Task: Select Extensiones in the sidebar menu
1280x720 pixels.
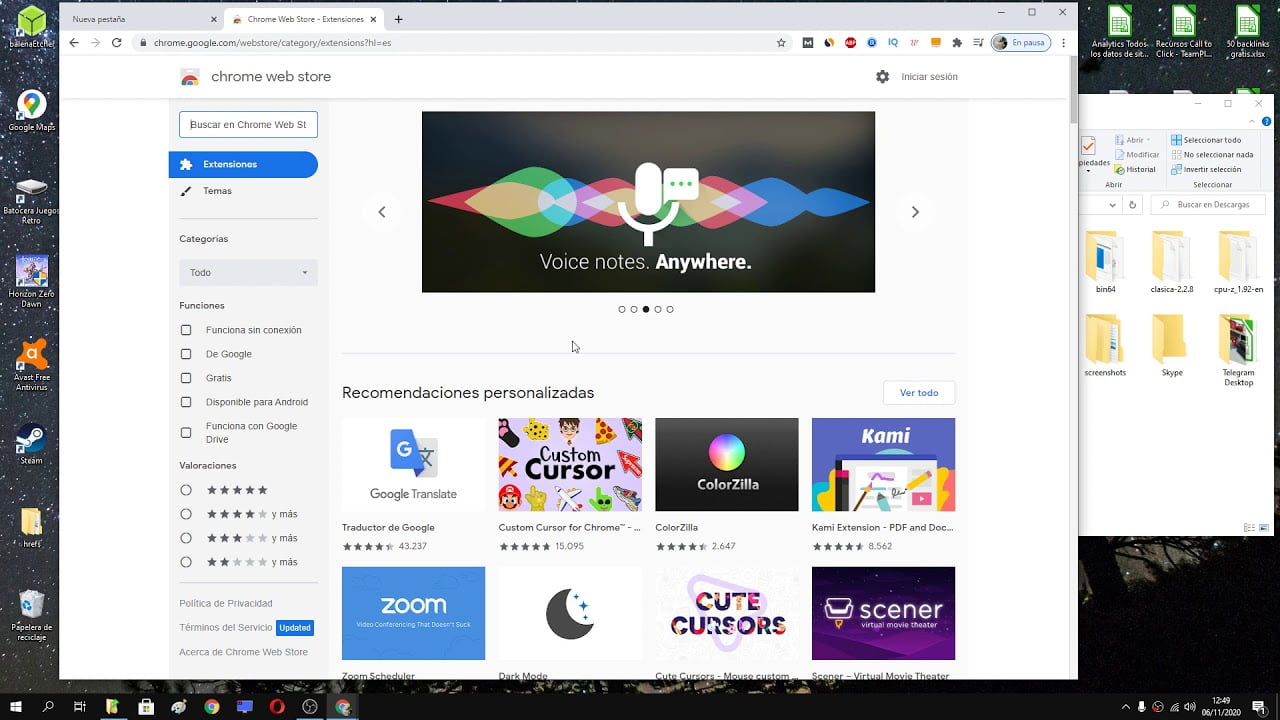Action: pos(230,164)
